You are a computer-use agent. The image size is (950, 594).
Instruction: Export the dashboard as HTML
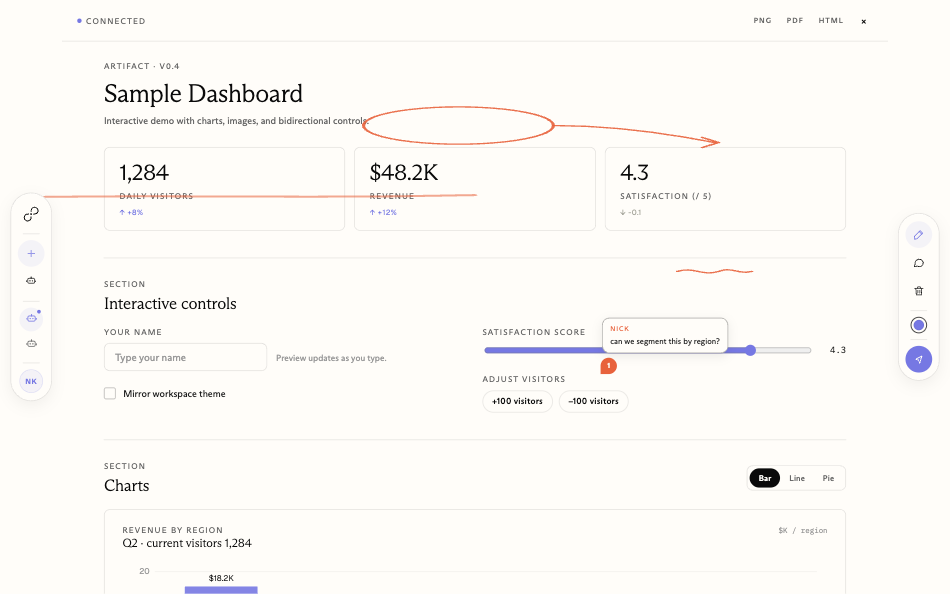pos(831,21)
